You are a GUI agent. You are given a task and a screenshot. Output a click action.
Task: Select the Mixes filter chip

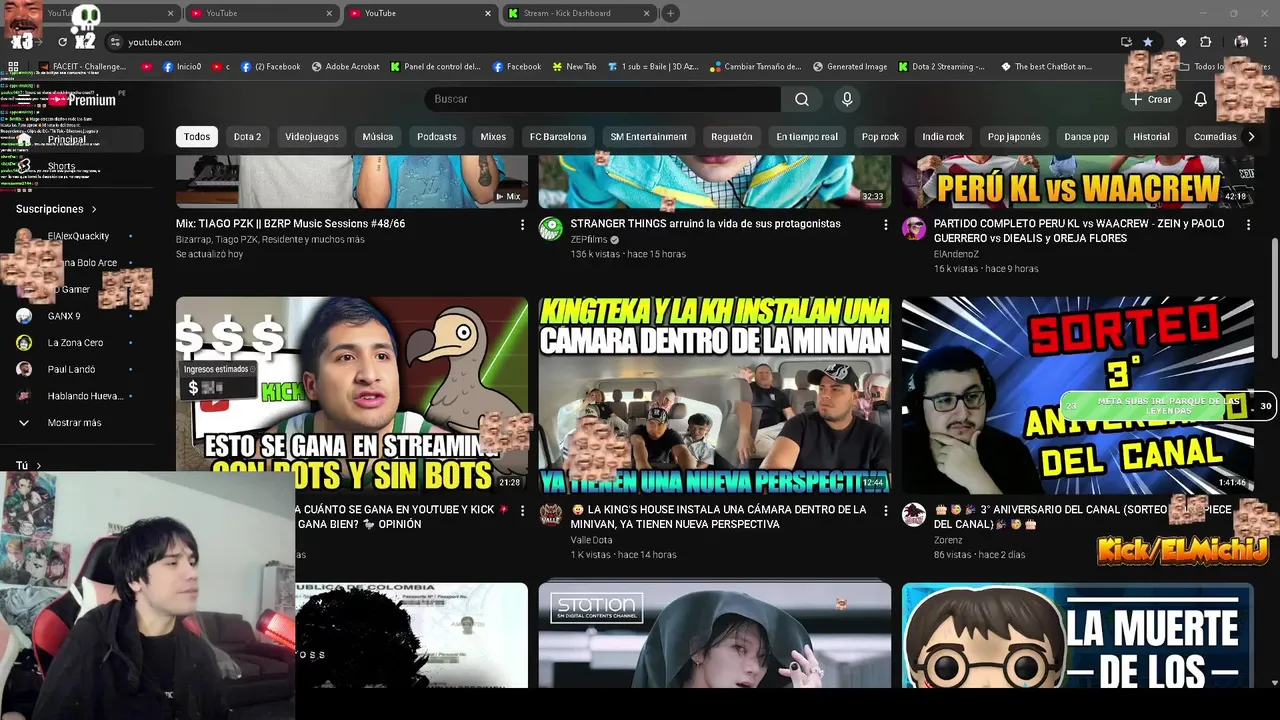pos(493,137)
